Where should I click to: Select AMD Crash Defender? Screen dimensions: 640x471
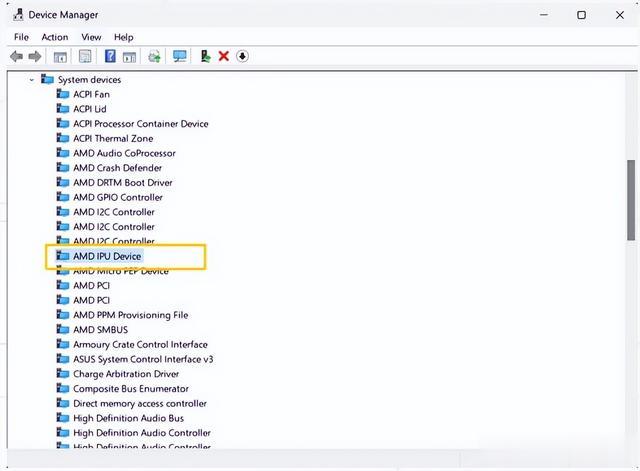click(x=118, y=168)
